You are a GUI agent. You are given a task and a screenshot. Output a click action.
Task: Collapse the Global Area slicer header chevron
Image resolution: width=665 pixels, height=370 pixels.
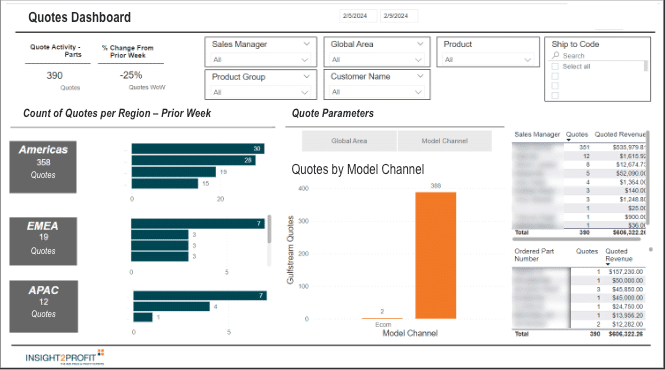point(420,44)
